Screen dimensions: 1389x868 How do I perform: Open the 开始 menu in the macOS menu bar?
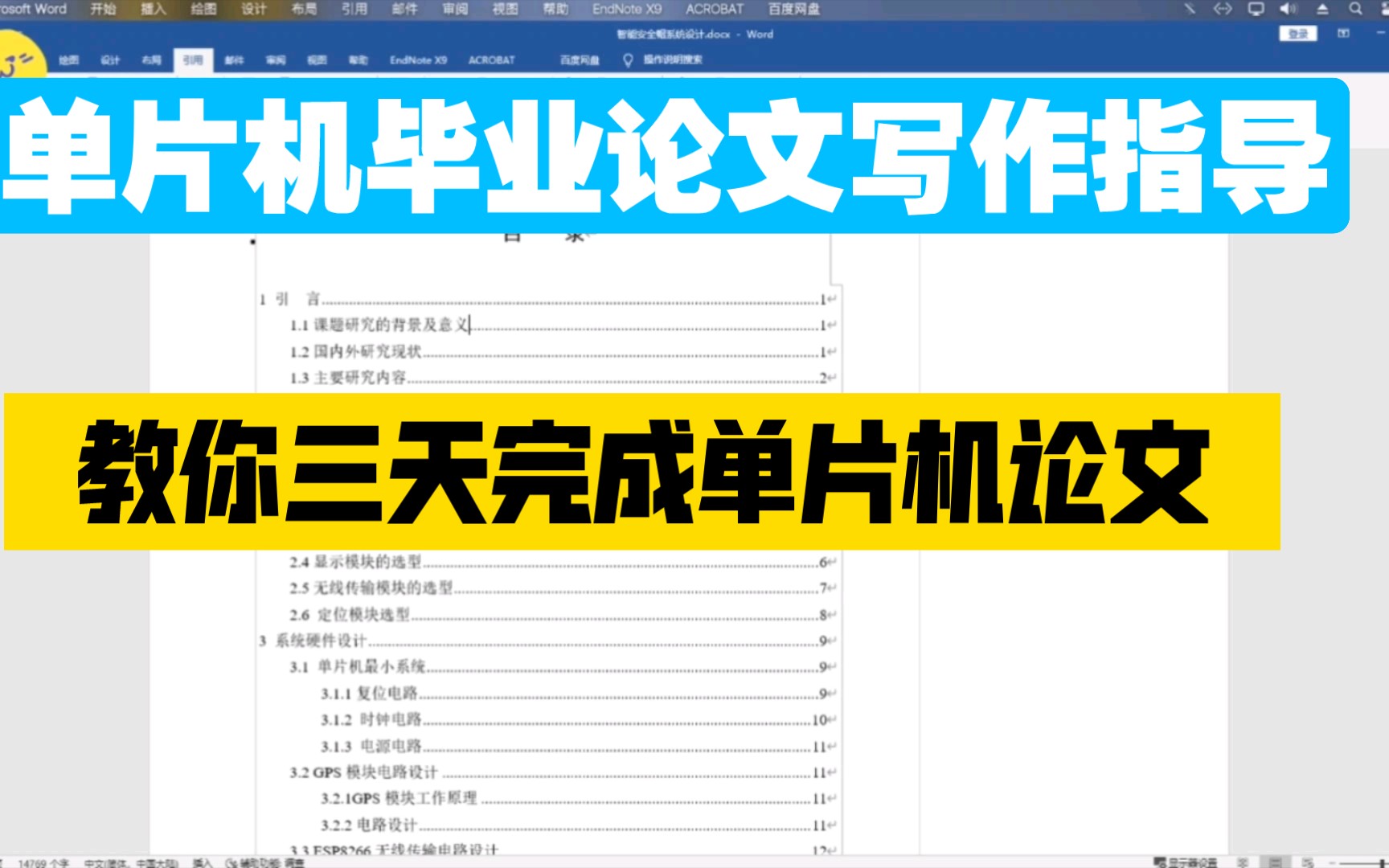click(x=103, y=9)
